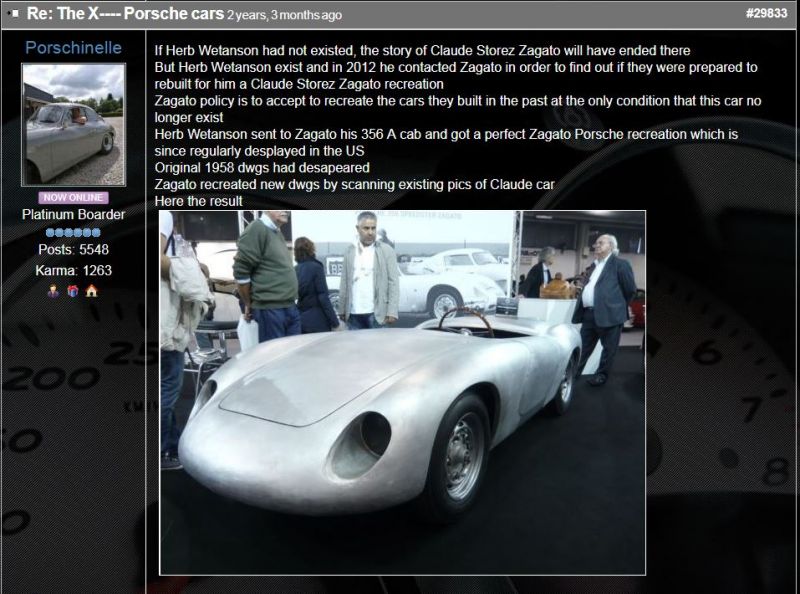This screenshot has width=800, height=594.
Task: Click the line starting 'Herb Wetanson sent to Zagato'
Action: point(446,142)
